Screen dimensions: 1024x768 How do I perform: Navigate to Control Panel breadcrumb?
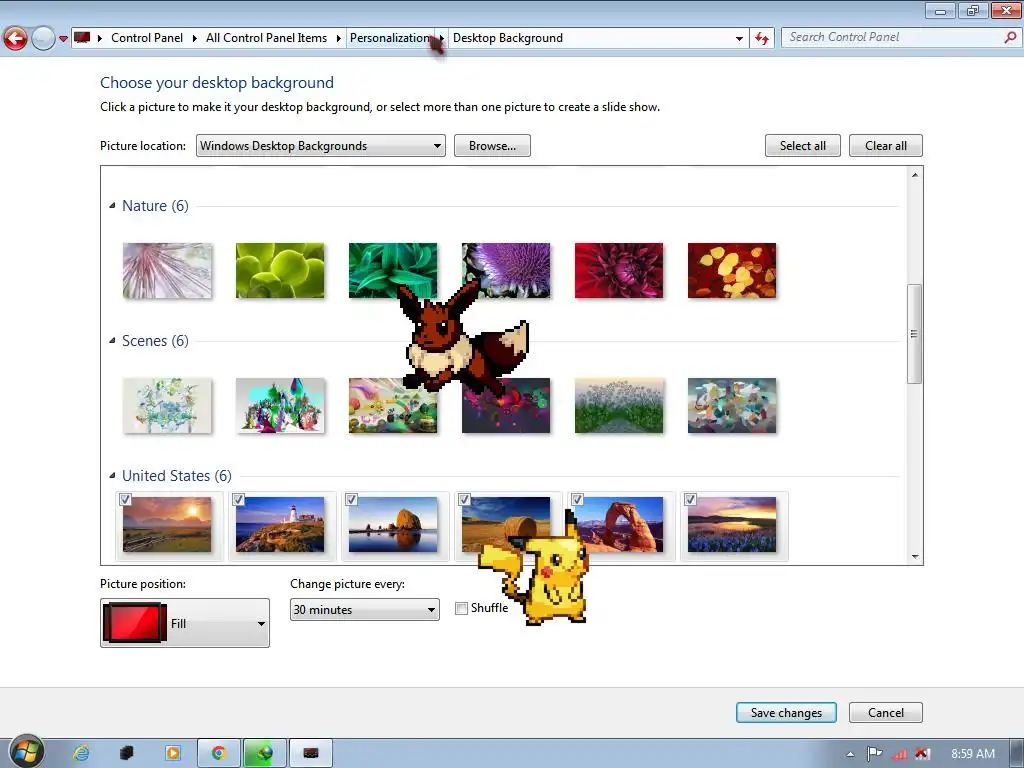[147, 38]
